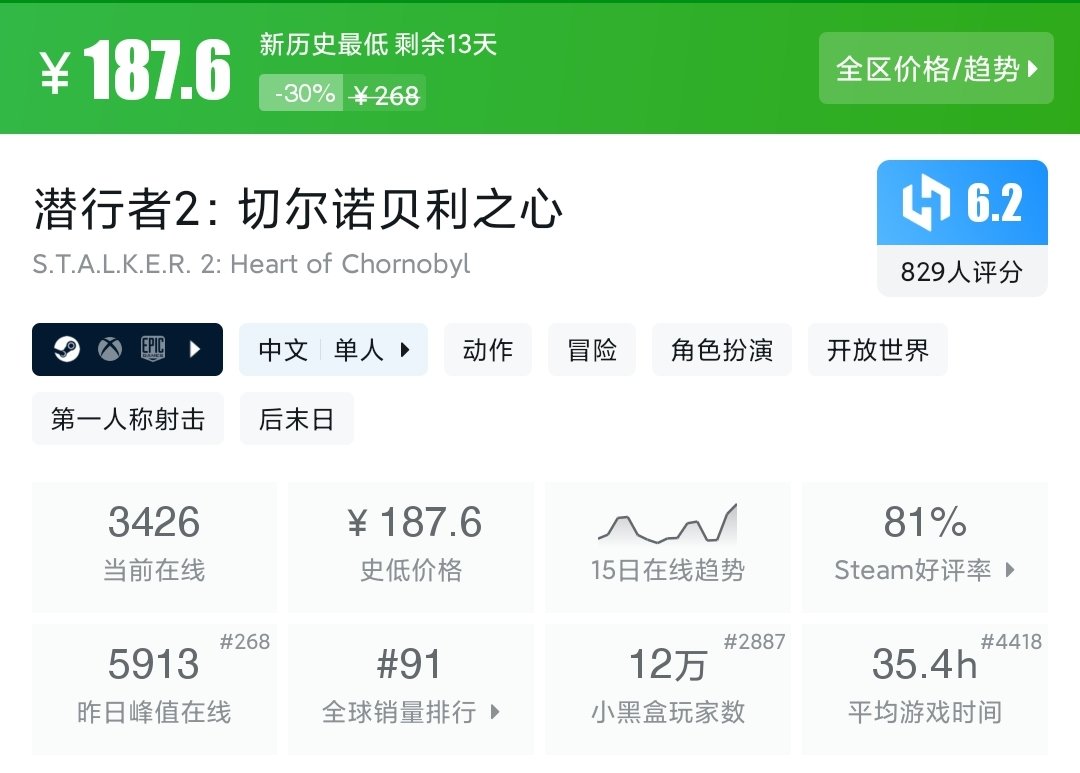Tap the Xiaoheihe score logo icon
This screenshot has width=1080, height=773.
pos(925,203)
